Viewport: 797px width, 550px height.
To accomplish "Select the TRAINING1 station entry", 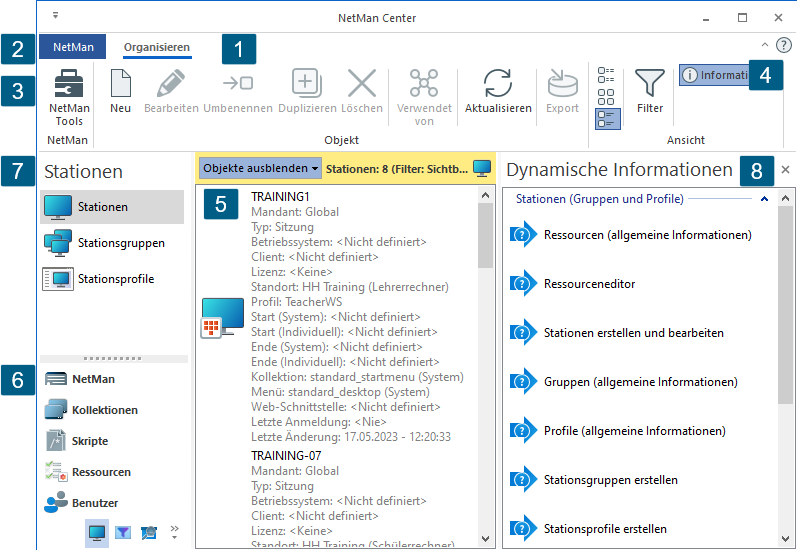I will tap(280, 197).
